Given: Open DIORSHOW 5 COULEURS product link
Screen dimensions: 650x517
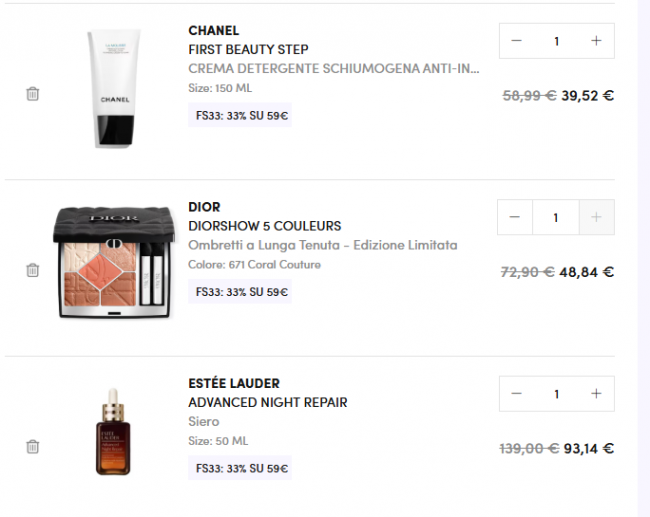Looking at the screenshot, I should [264, 226].
